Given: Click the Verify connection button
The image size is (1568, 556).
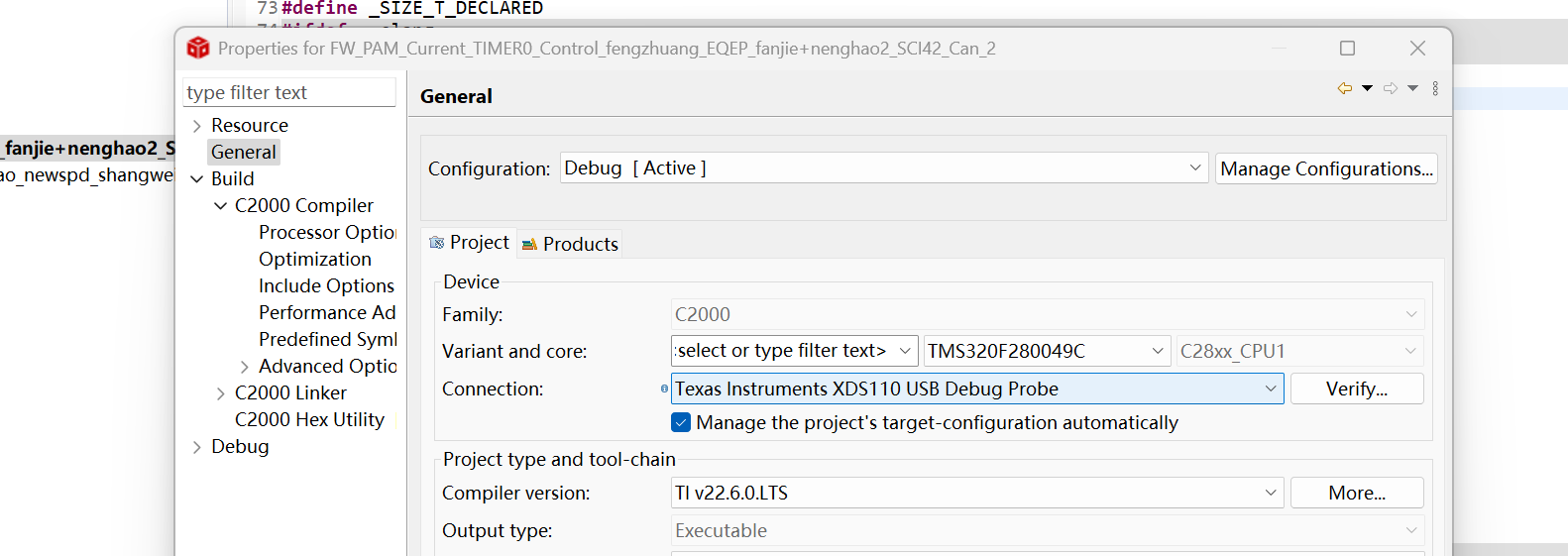Looking at the screenshot, I should (1357, 389).
